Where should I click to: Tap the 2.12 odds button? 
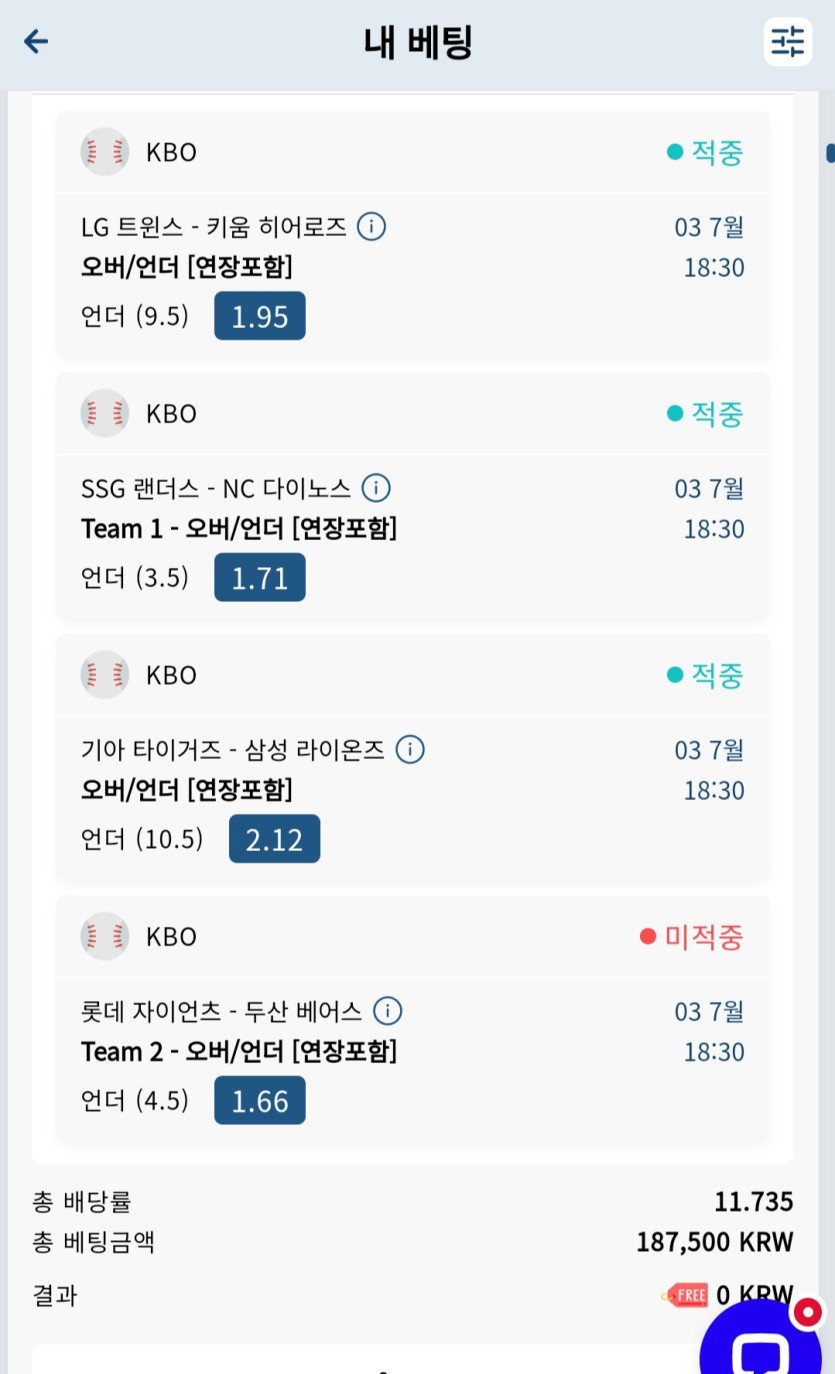click(274, 839)
